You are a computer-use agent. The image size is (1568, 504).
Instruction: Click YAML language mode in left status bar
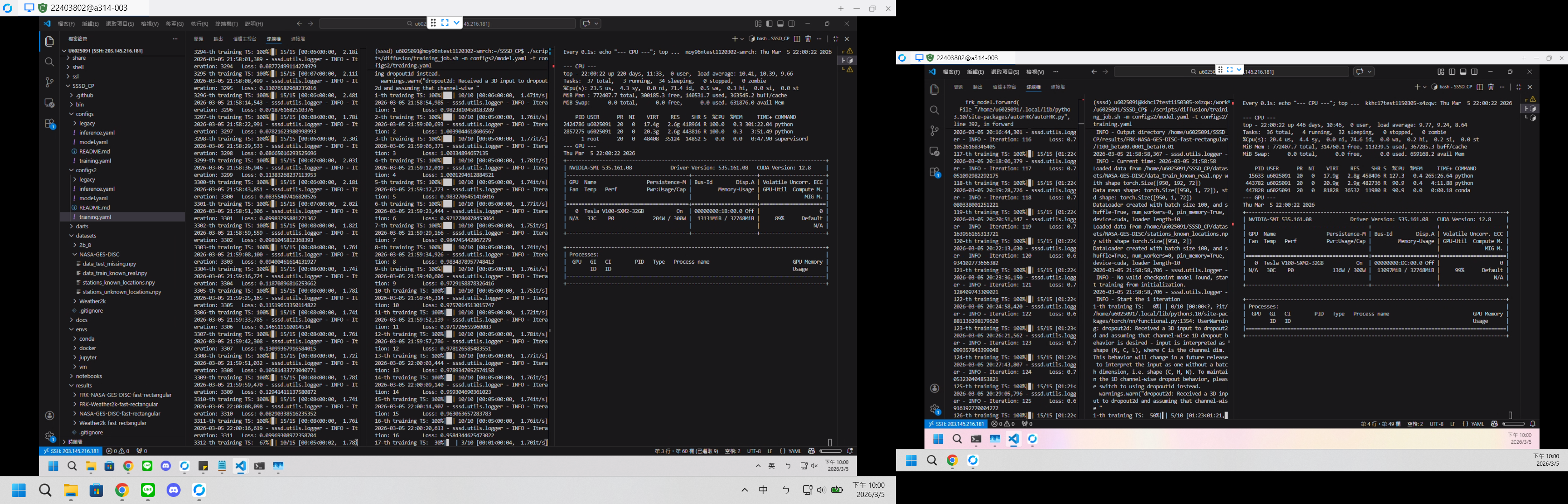795,451
